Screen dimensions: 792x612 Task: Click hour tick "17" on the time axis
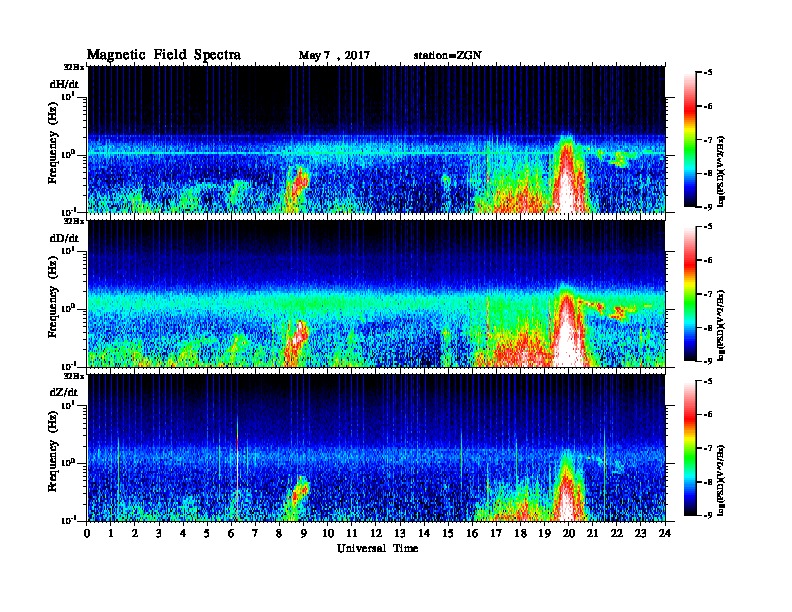click(x=497, y=534)
